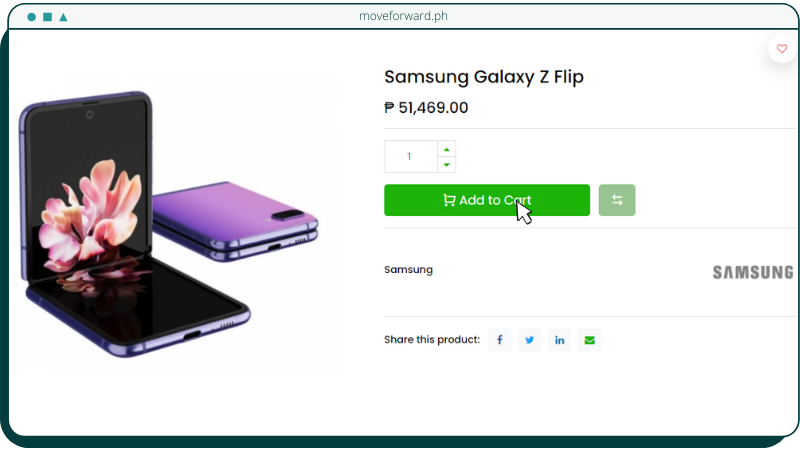The width and height of the screenshot is (800, 450).
Task: Click the triangle icon in window header
Action: (63, 17)
